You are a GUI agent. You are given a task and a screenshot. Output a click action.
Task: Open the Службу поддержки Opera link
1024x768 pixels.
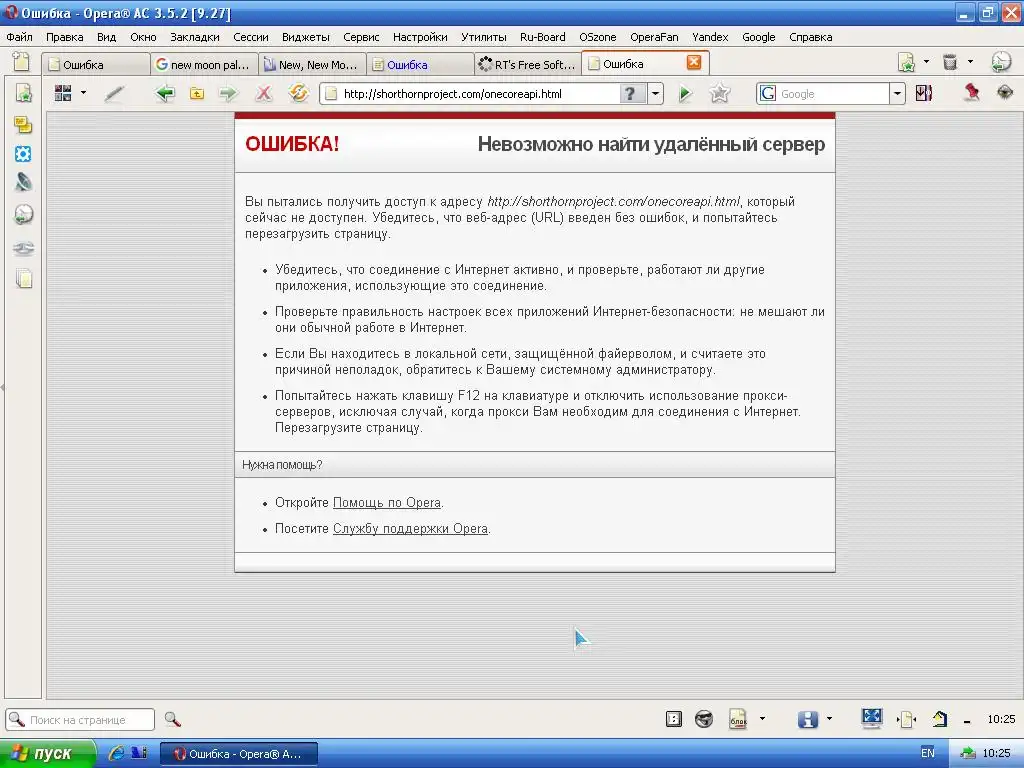[410, 529]
